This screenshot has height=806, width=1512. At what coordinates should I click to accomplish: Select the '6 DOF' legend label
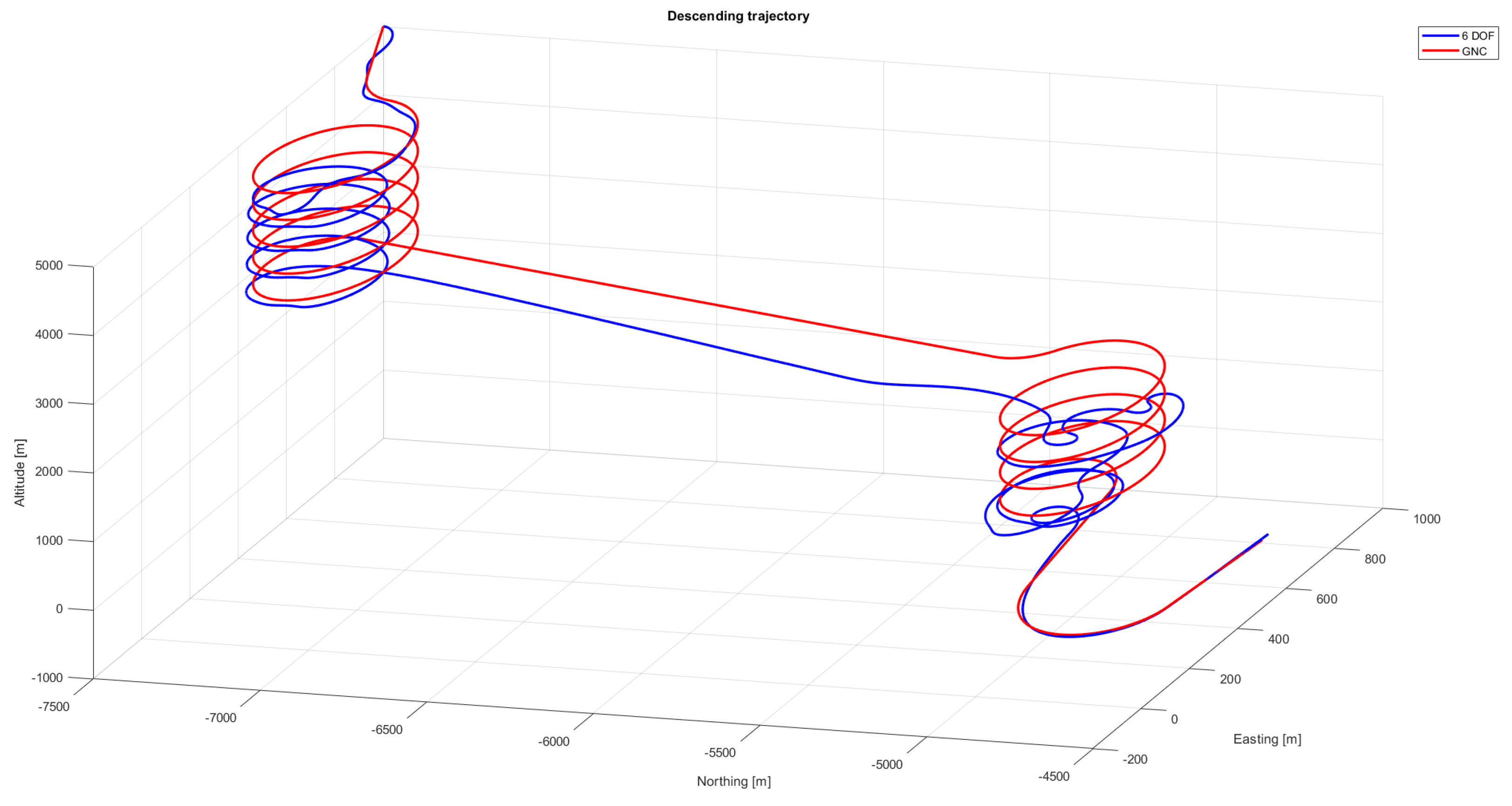pyautogui.click(x=1478, y=36)
